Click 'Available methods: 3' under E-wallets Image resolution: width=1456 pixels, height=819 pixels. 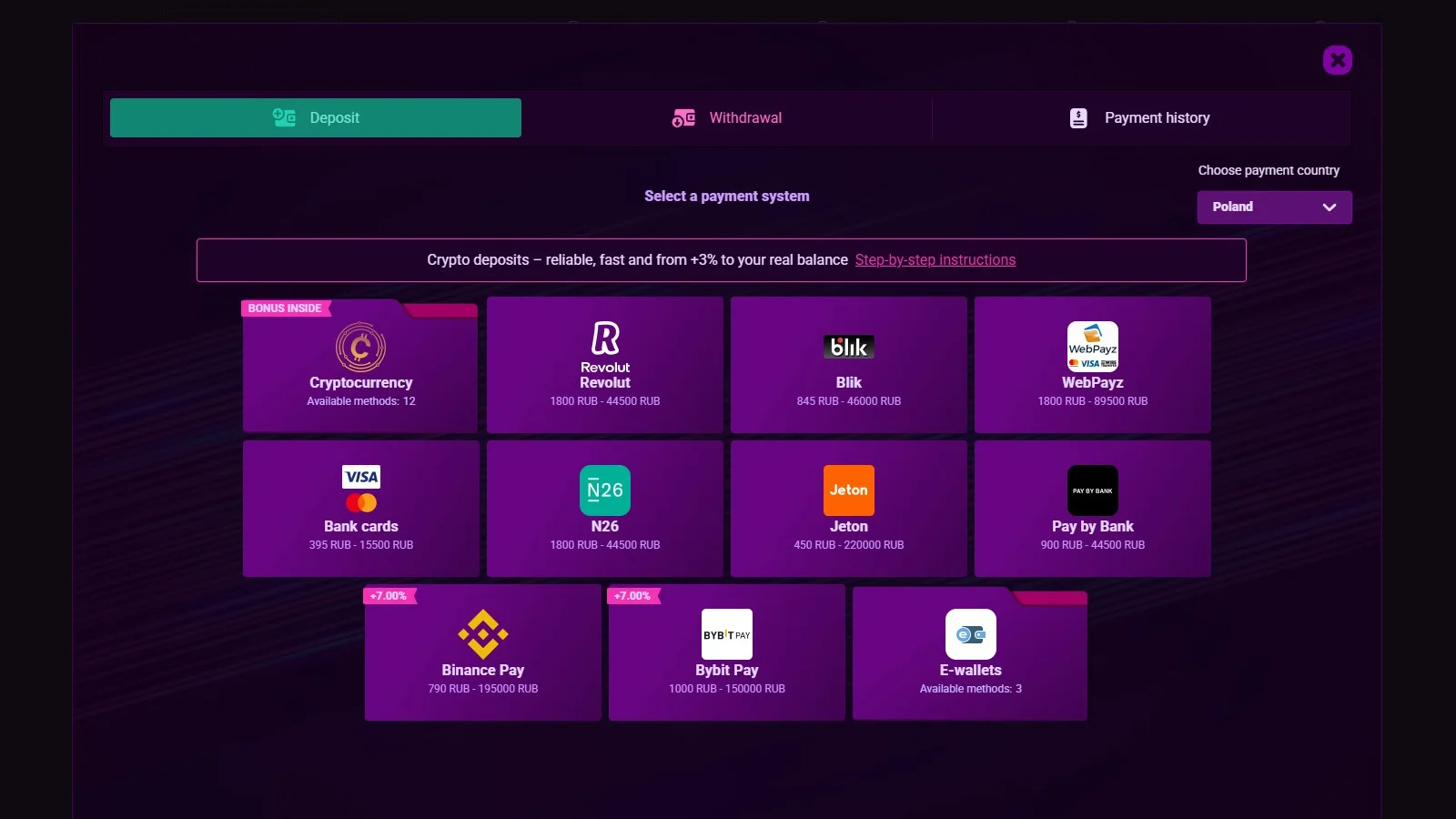pos(971,689)
